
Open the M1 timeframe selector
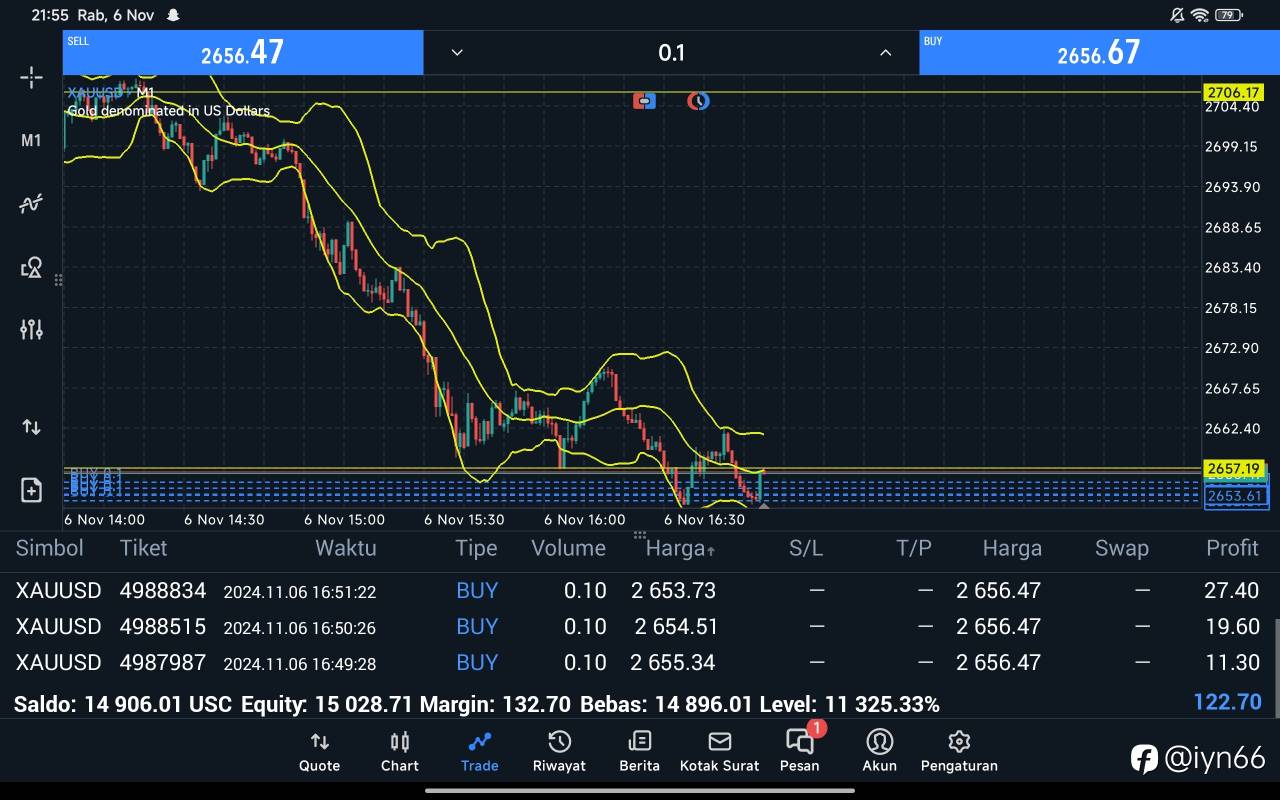pyautogui.click(x=31, y=141)
